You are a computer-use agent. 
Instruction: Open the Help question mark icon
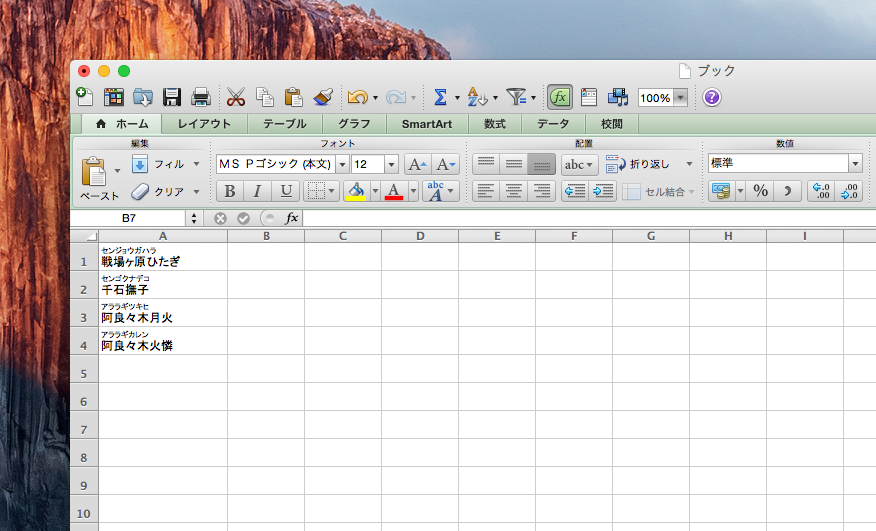pyautogui.click(x=712, y=97)
